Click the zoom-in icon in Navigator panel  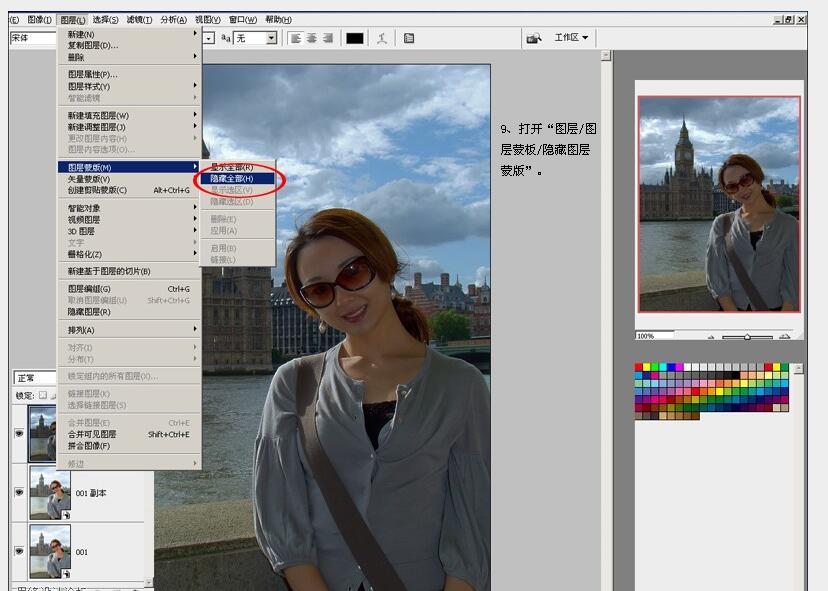click(x=784, y=337)
